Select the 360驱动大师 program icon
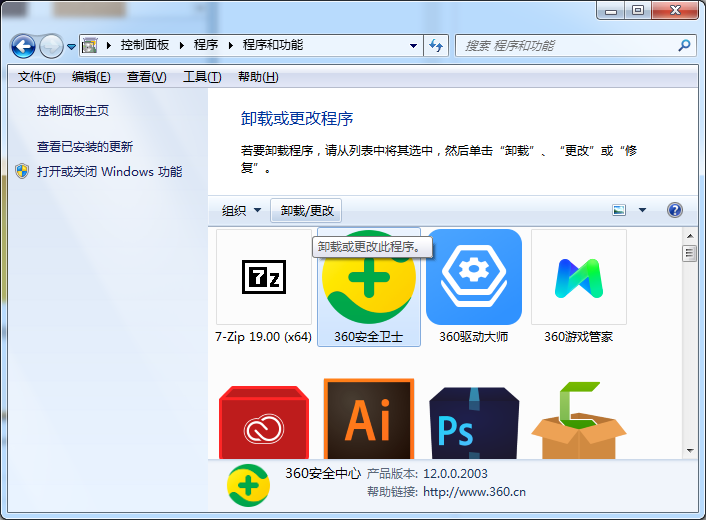This screenshot has height=520, width=706. tap(474, 277)
